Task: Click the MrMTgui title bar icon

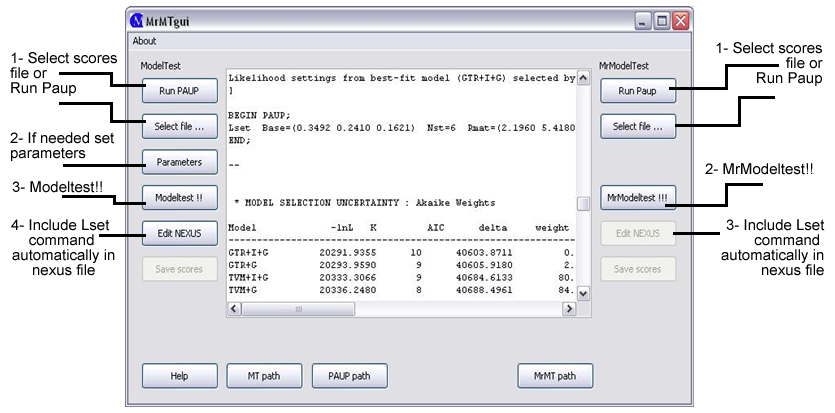Action: [137, 21]
